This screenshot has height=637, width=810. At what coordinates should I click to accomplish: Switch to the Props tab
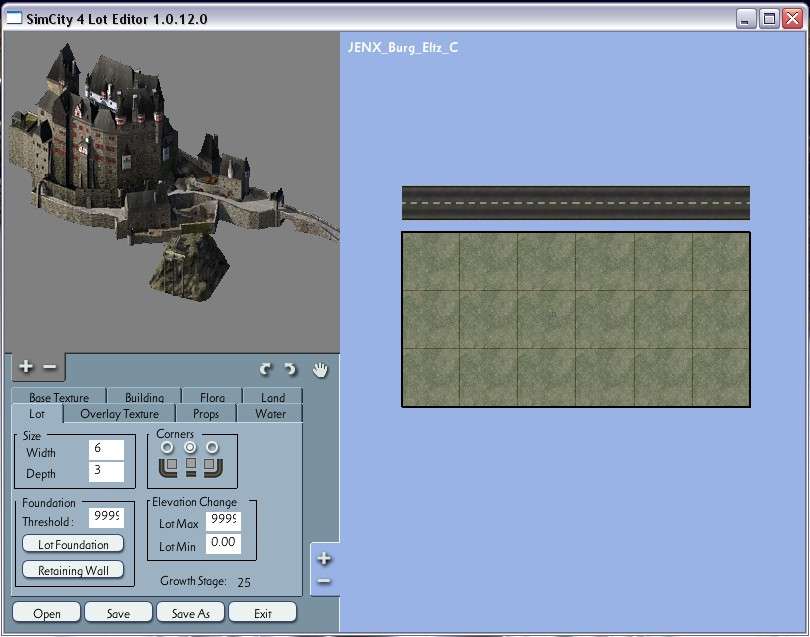(x=206, y=414)
